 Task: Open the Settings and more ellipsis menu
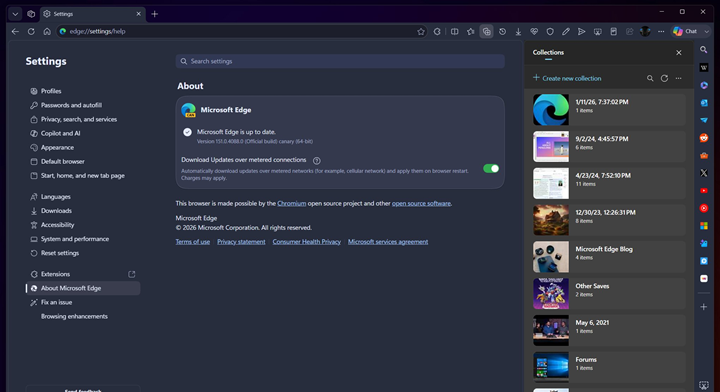tap(661, 31)
